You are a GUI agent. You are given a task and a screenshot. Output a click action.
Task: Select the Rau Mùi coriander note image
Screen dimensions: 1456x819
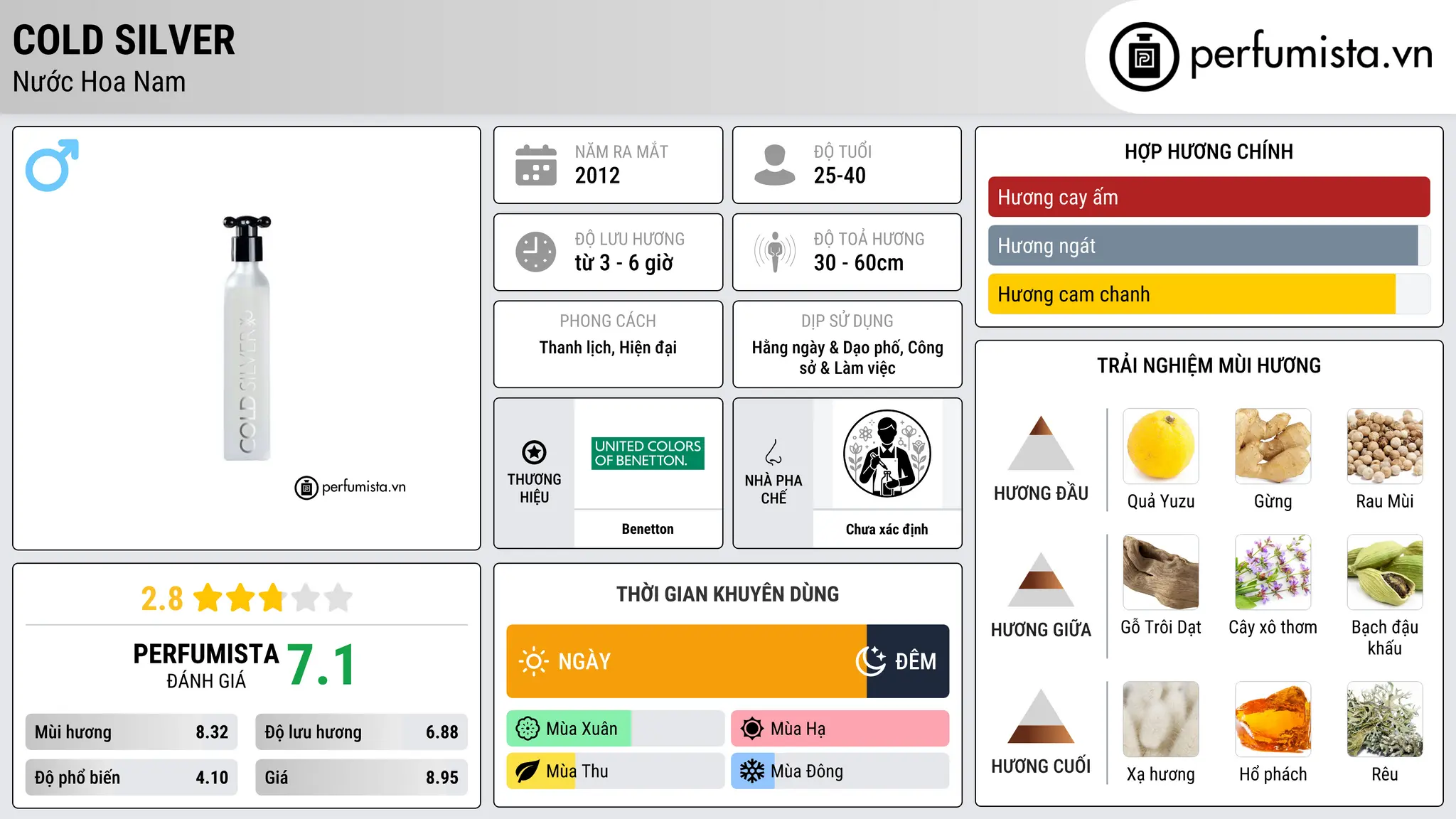coord(1385,446)
